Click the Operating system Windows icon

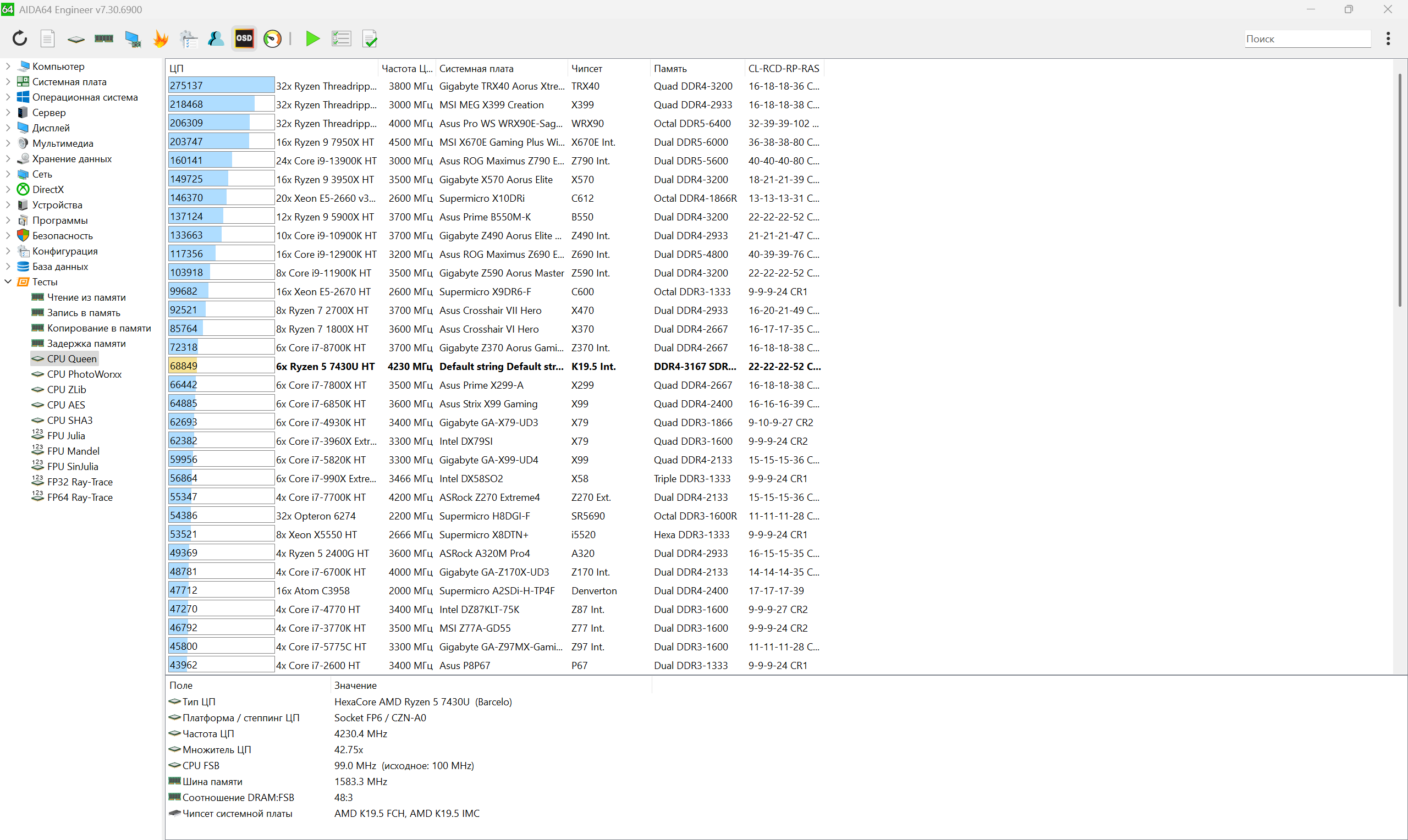[23, 97]
